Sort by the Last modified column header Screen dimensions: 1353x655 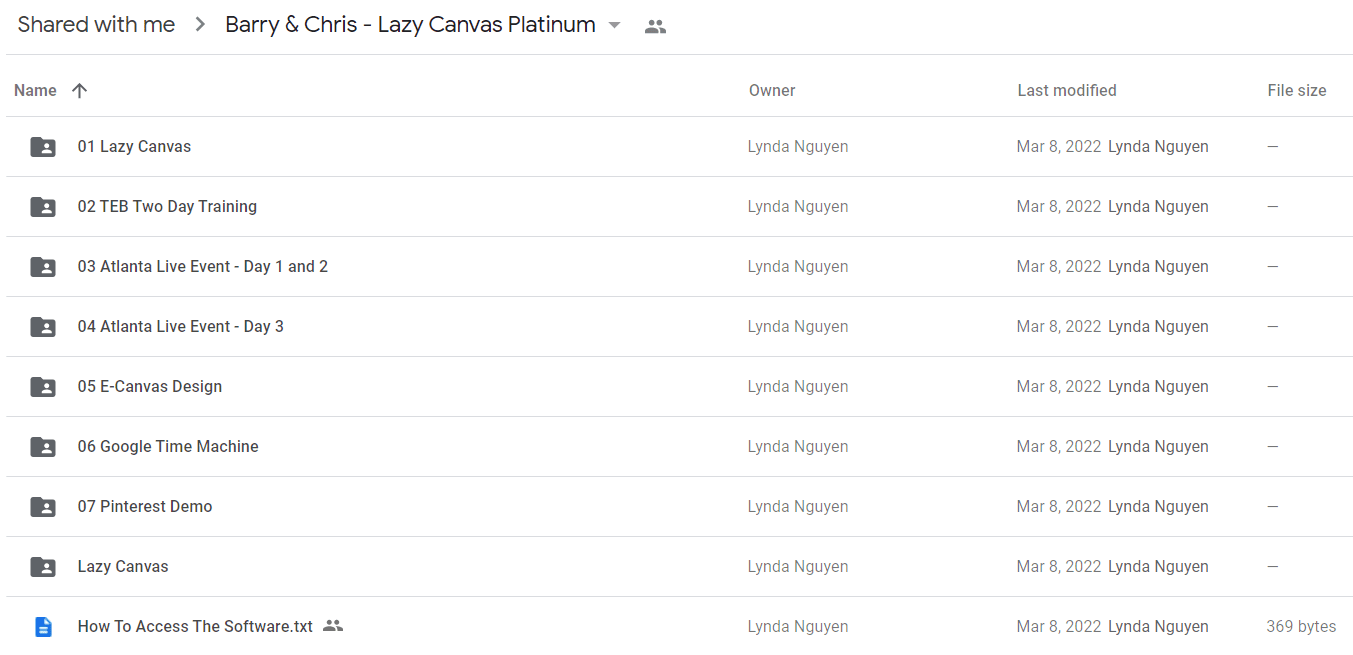(x=1067, y=90)
